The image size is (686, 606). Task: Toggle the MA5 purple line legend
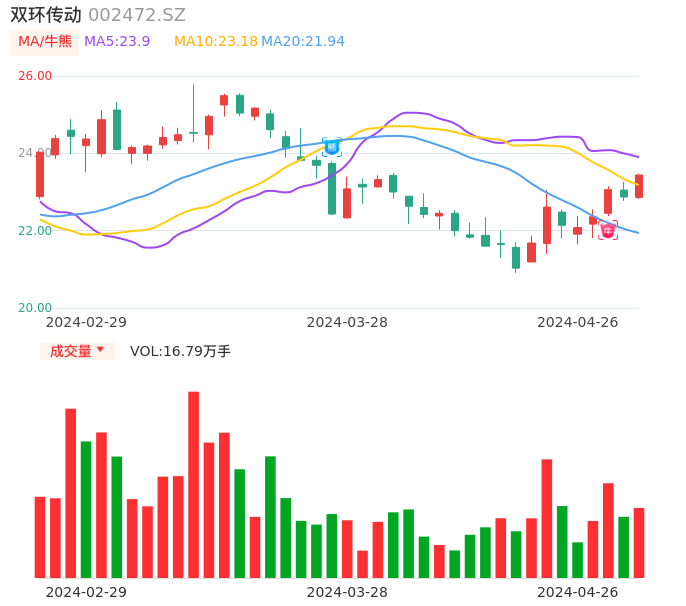pos(117,42)
